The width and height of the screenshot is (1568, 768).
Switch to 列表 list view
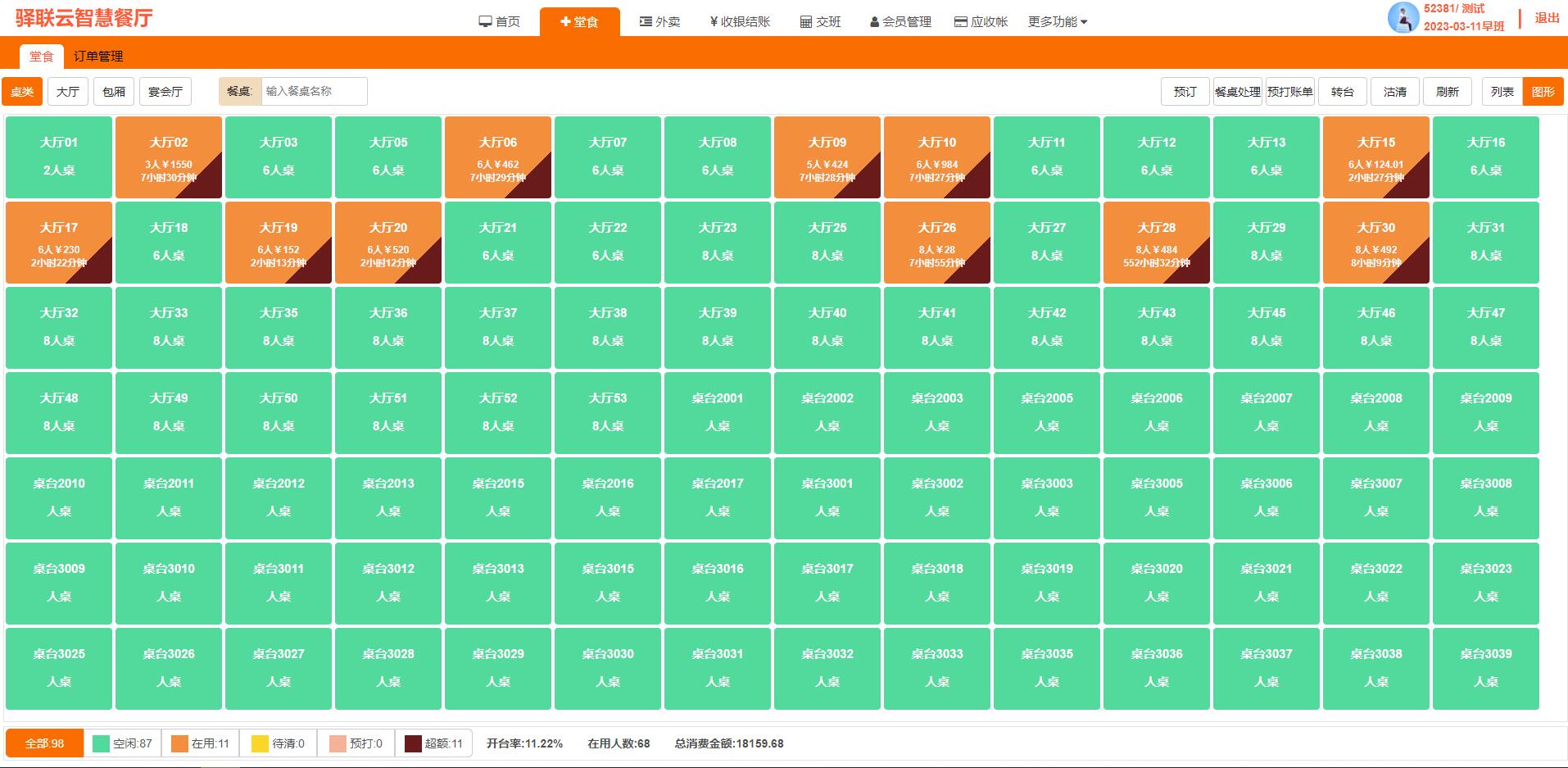click(1502, 92)
